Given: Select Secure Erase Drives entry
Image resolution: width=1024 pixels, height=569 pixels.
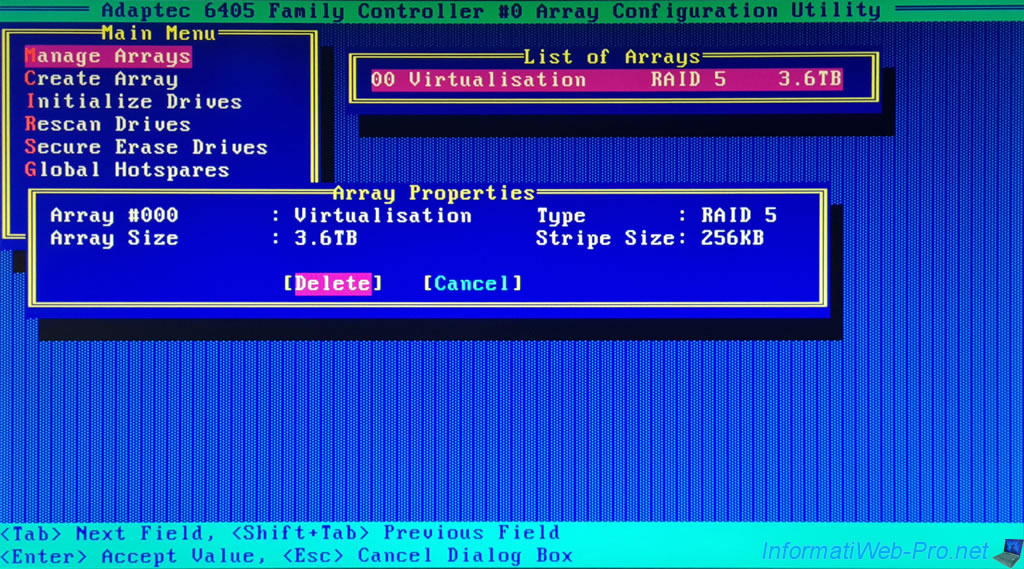Looking at the screenshot, I should tap(146, 148).
